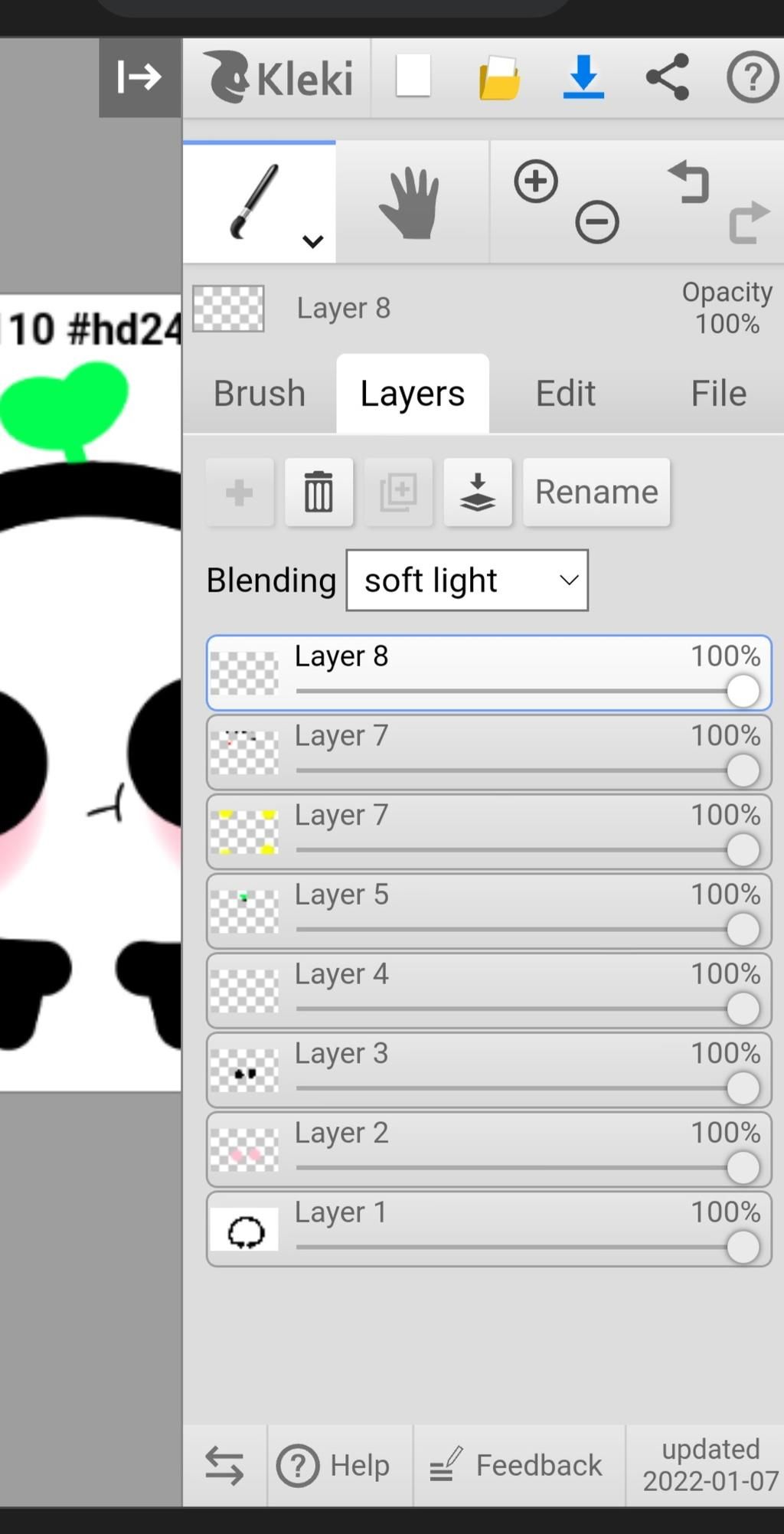
Task: Click the Layer 5 opacity slider handle
Action: [x=743, y=930]
